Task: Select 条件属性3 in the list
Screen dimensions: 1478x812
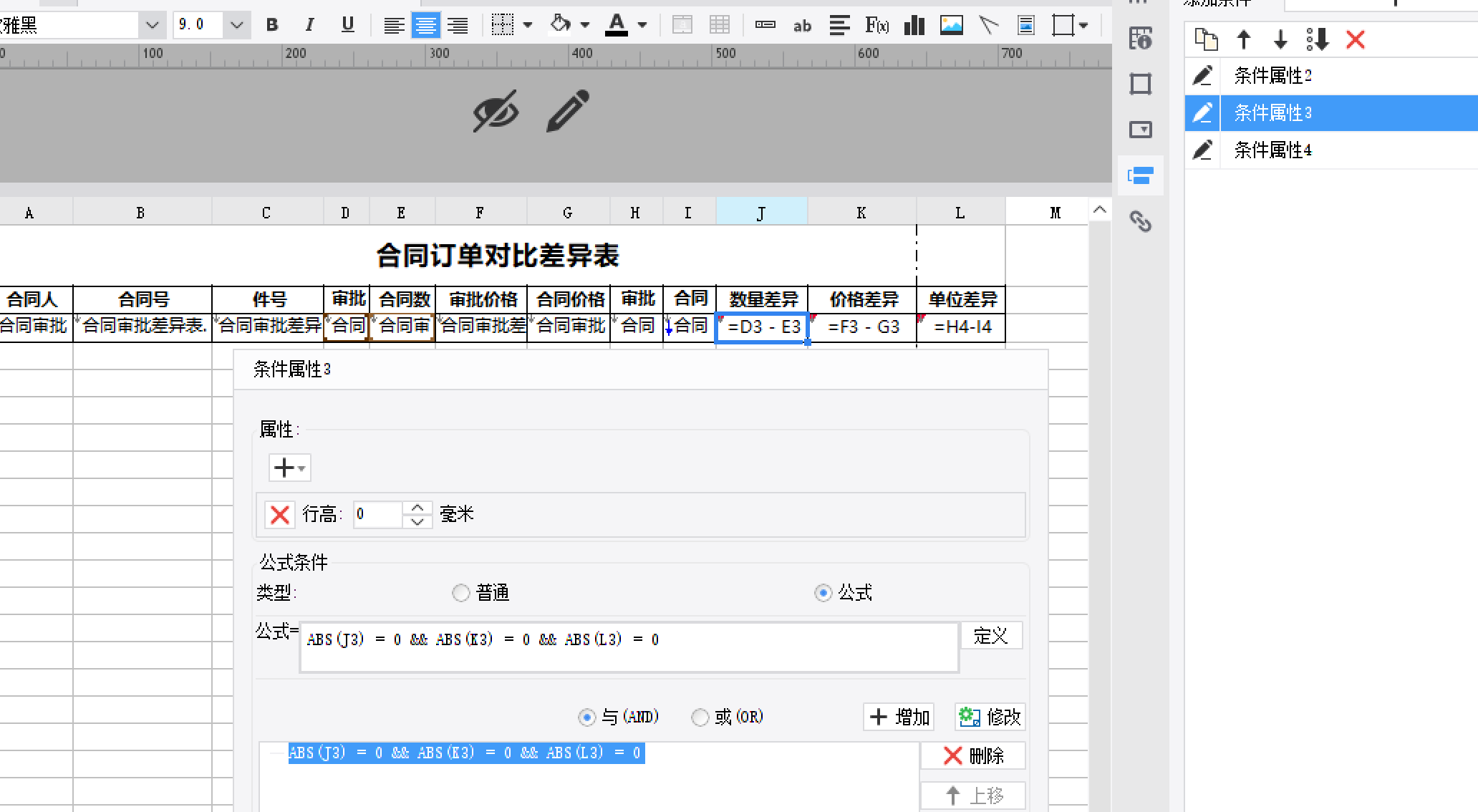Action: click(1330, 113)
